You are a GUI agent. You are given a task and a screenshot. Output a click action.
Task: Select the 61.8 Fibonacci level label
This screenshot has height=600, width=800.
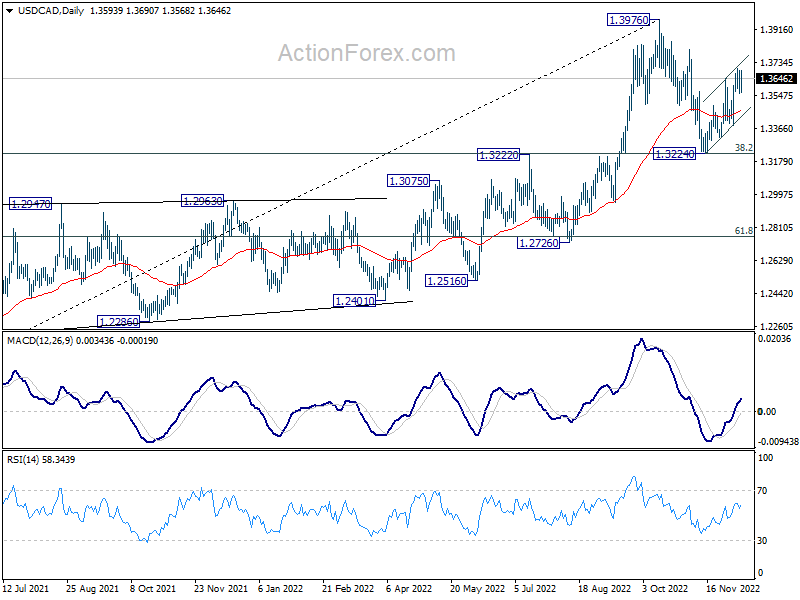(743, 231)
